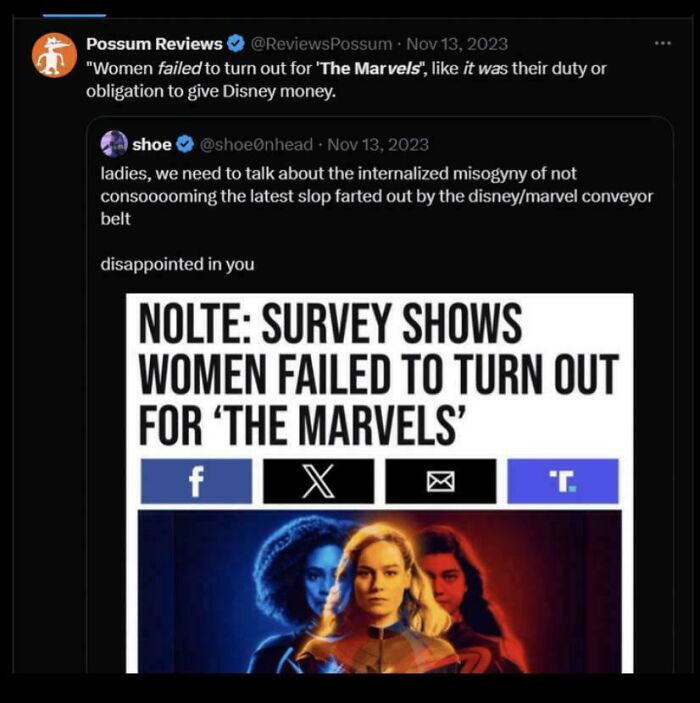
Task: Click the blue tab indicator at top
Action: [74, 14]
